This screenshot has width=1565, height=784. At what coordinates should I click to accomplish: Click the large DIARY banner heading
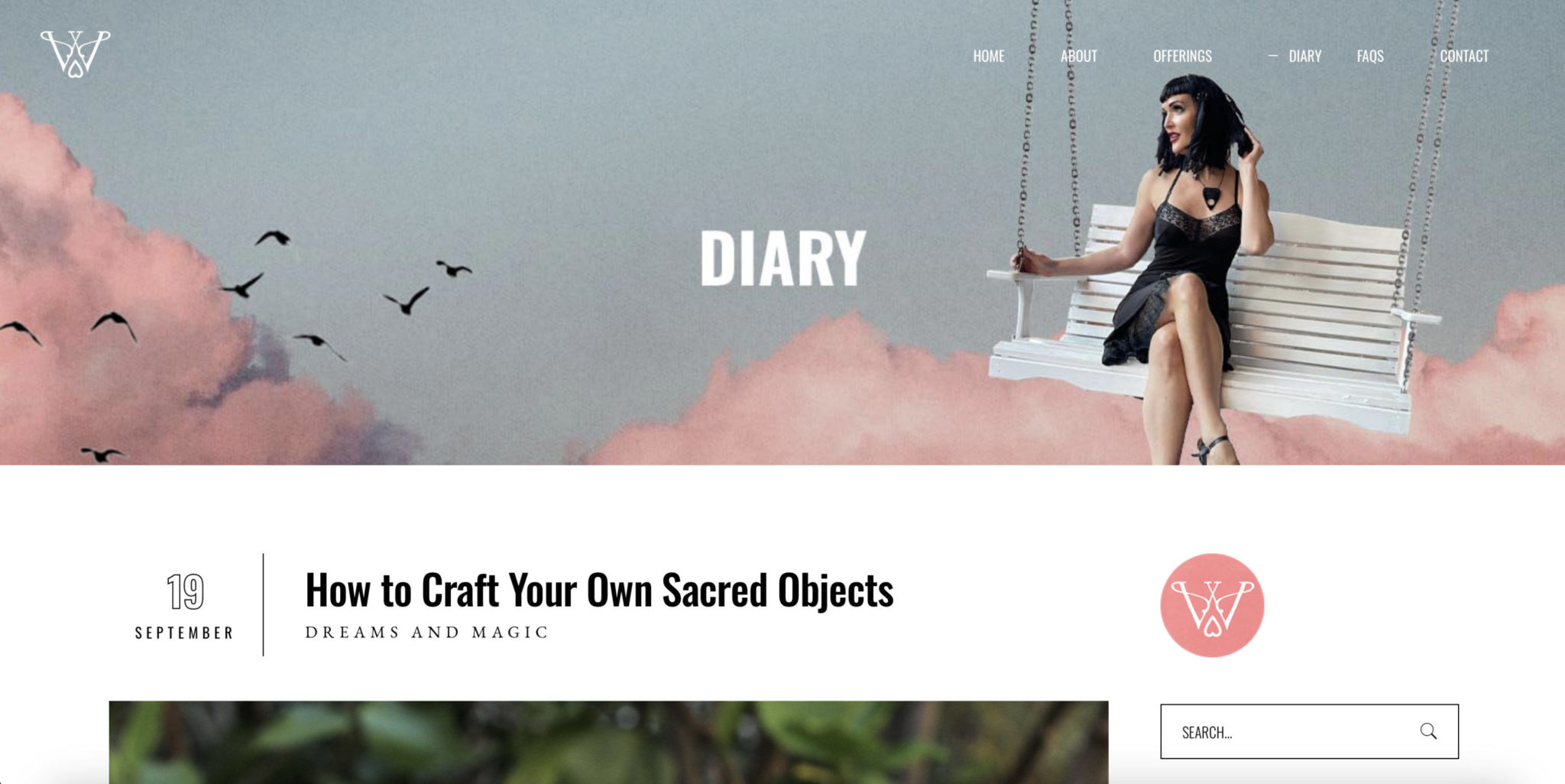click(x=782, y=259)
